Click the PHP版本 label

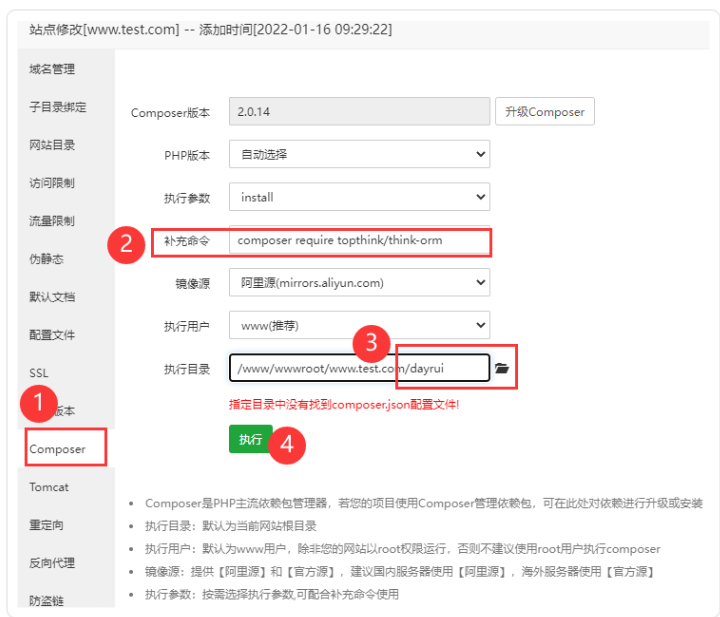click(187, 156)
